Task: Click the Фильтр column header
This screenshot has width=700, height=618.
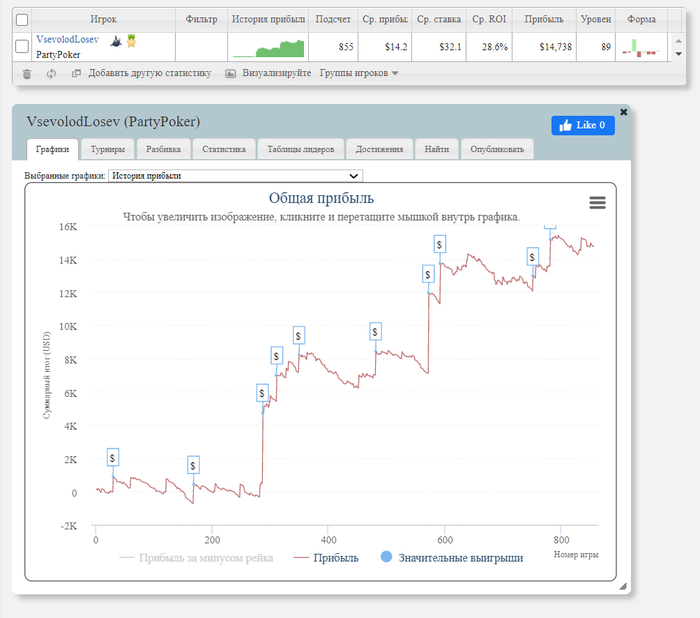Action: pyautogui.click(x=201, y=19)
